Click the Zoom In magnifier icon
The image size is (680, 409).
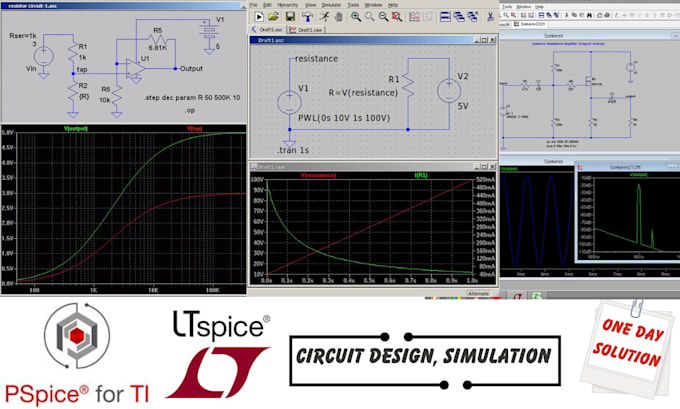coord(356,17)
